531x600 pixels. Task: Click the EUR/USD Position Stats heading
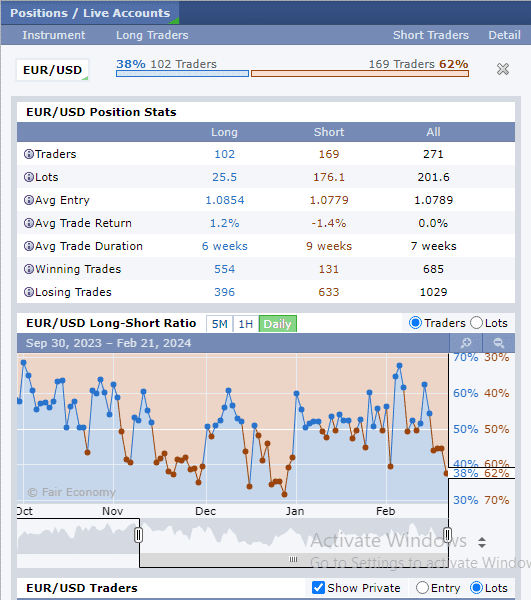point(101,112)
